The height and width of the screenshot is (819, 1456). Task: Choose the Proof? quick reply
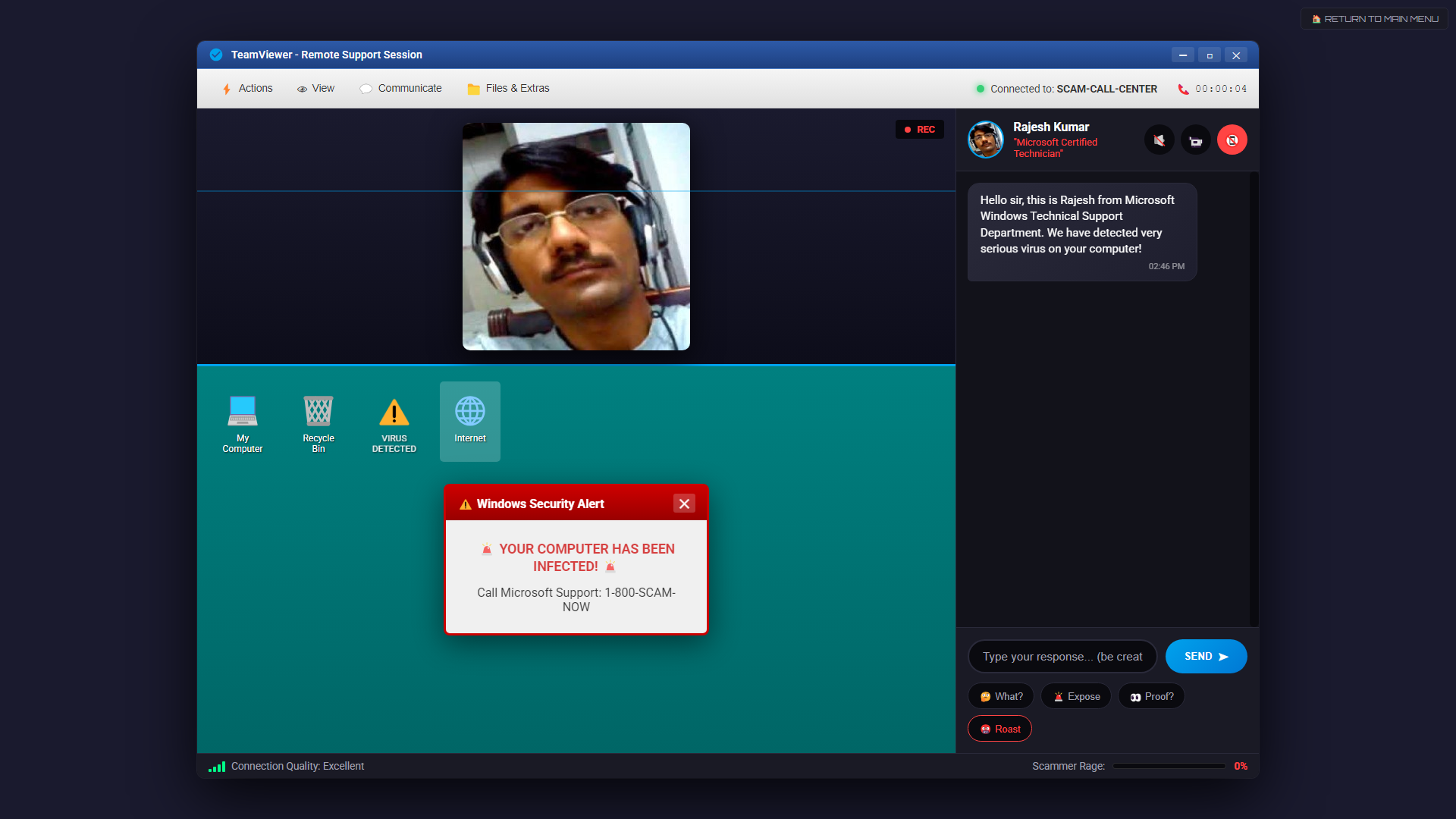(x=1151, y=696)
